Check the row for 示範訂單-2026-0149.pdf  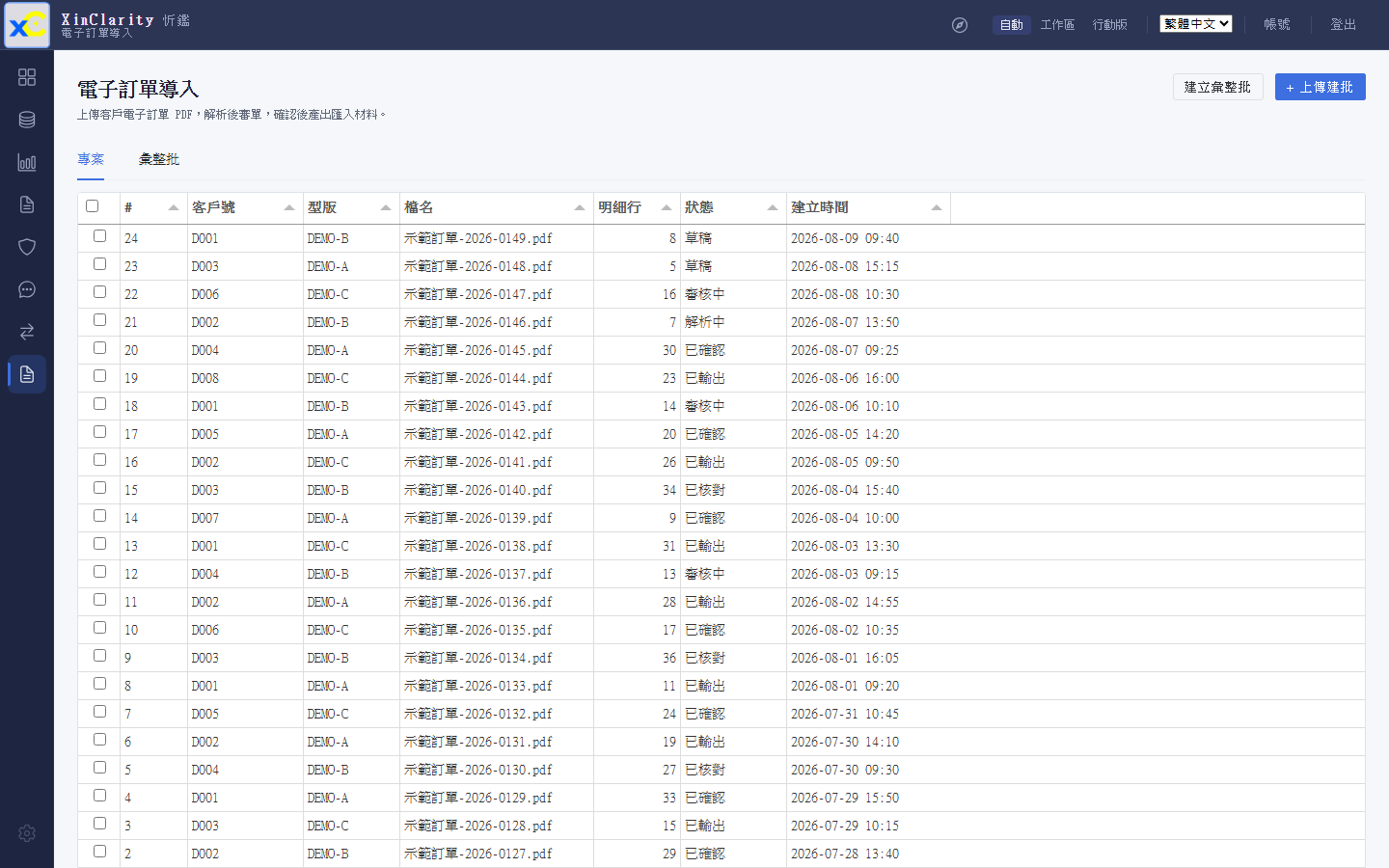click(99, 235)
